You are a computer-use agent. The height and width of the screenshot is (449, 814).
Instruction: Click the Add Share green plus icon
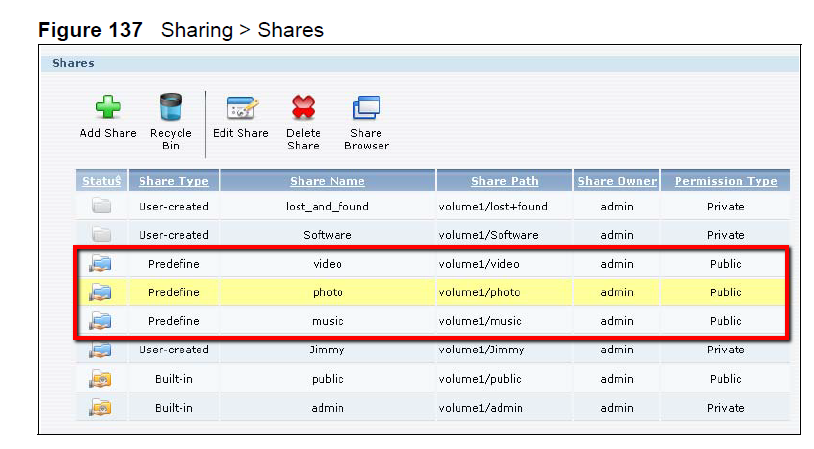107,108
